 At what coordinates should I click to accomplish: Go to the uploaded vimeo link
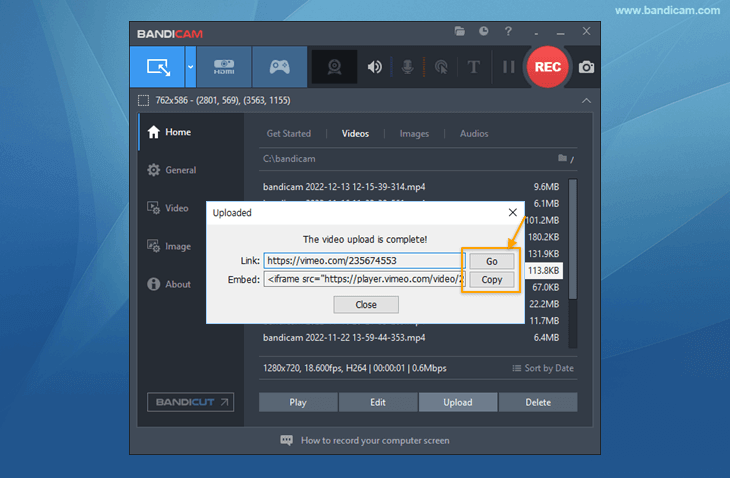click(x=492, y=261)
